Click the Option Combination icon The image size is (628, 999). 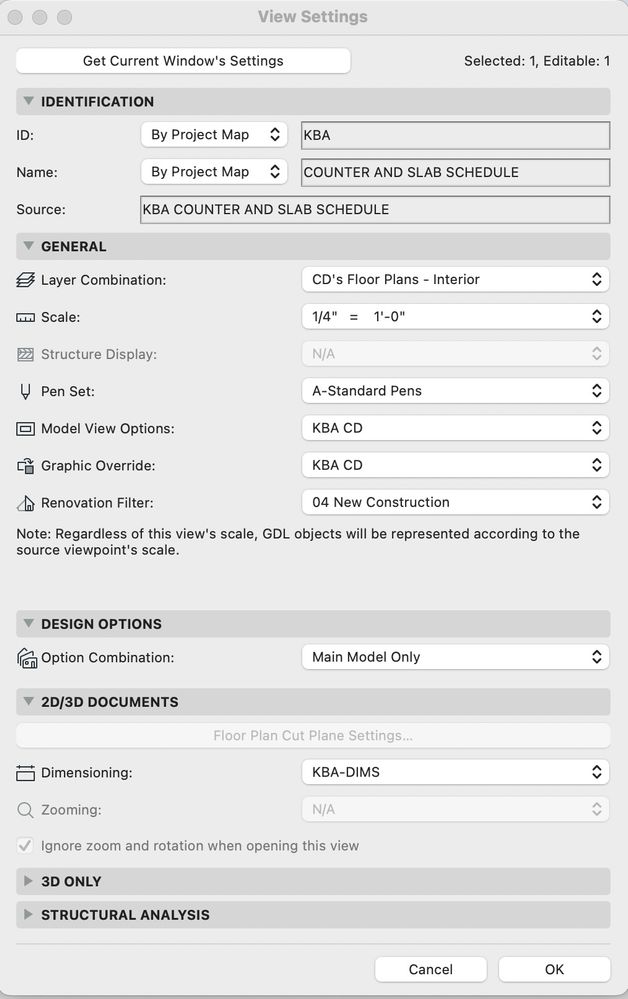tap(28, 657)
